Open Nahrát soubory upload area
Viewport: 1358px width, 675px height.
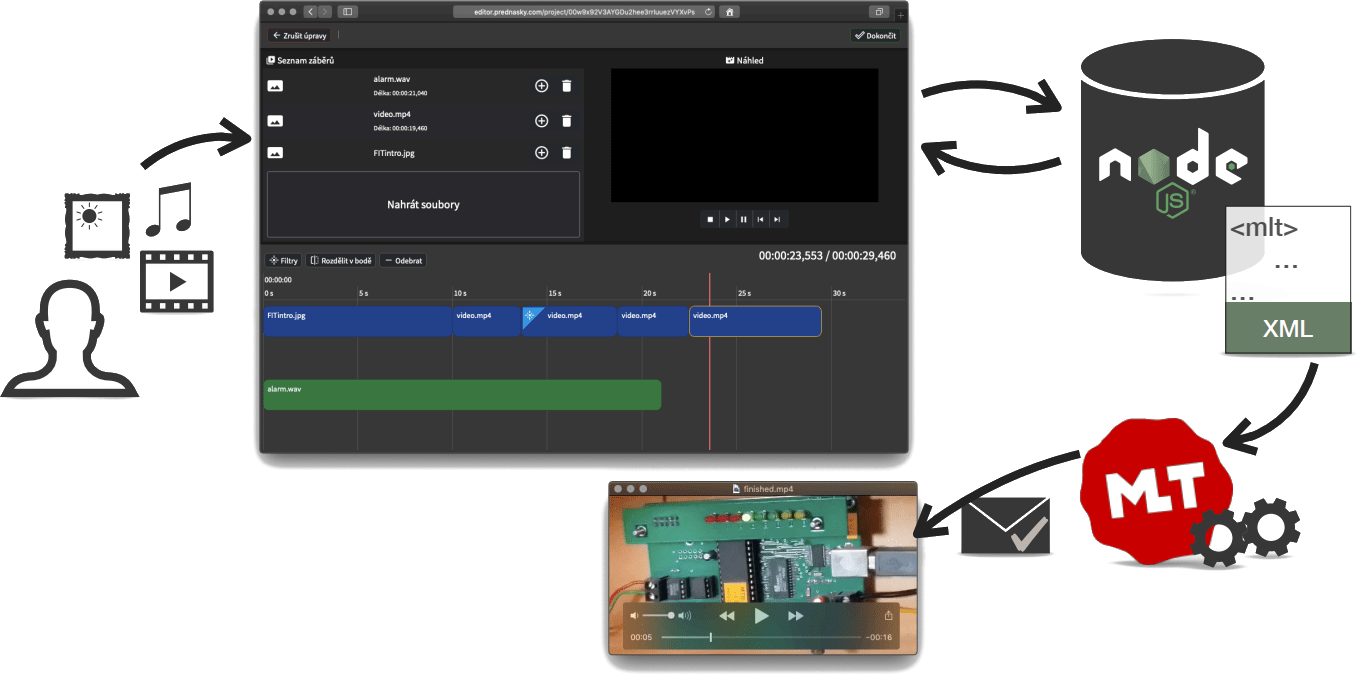[x=423, y=204]
